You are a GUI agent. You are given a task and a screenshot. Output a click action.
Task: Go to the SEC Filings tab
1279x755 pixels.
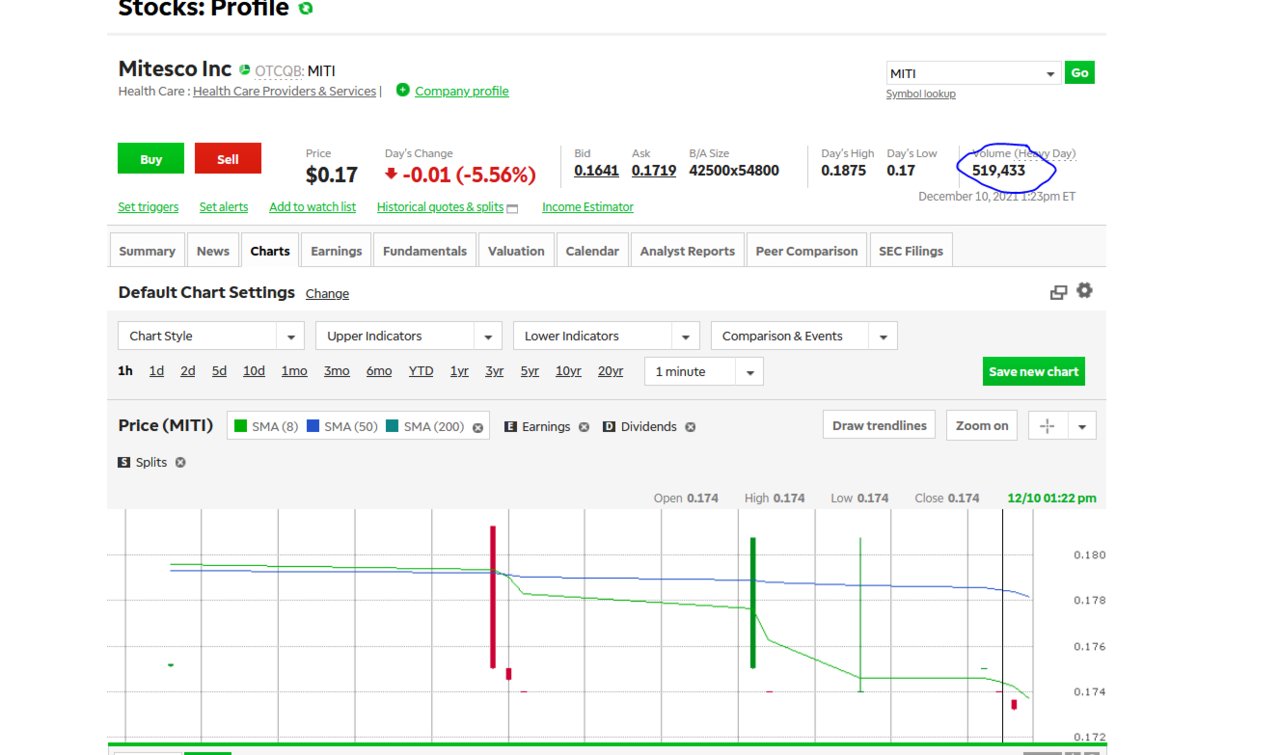(911, 251)
